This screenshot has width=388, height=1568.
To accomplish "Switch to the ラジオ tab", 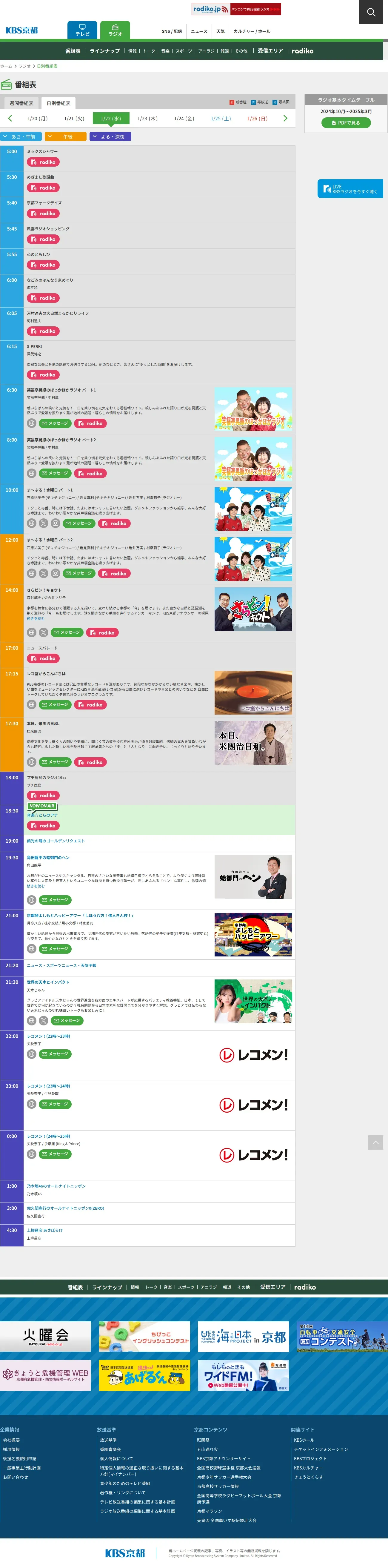I will (x=115, y=30).
